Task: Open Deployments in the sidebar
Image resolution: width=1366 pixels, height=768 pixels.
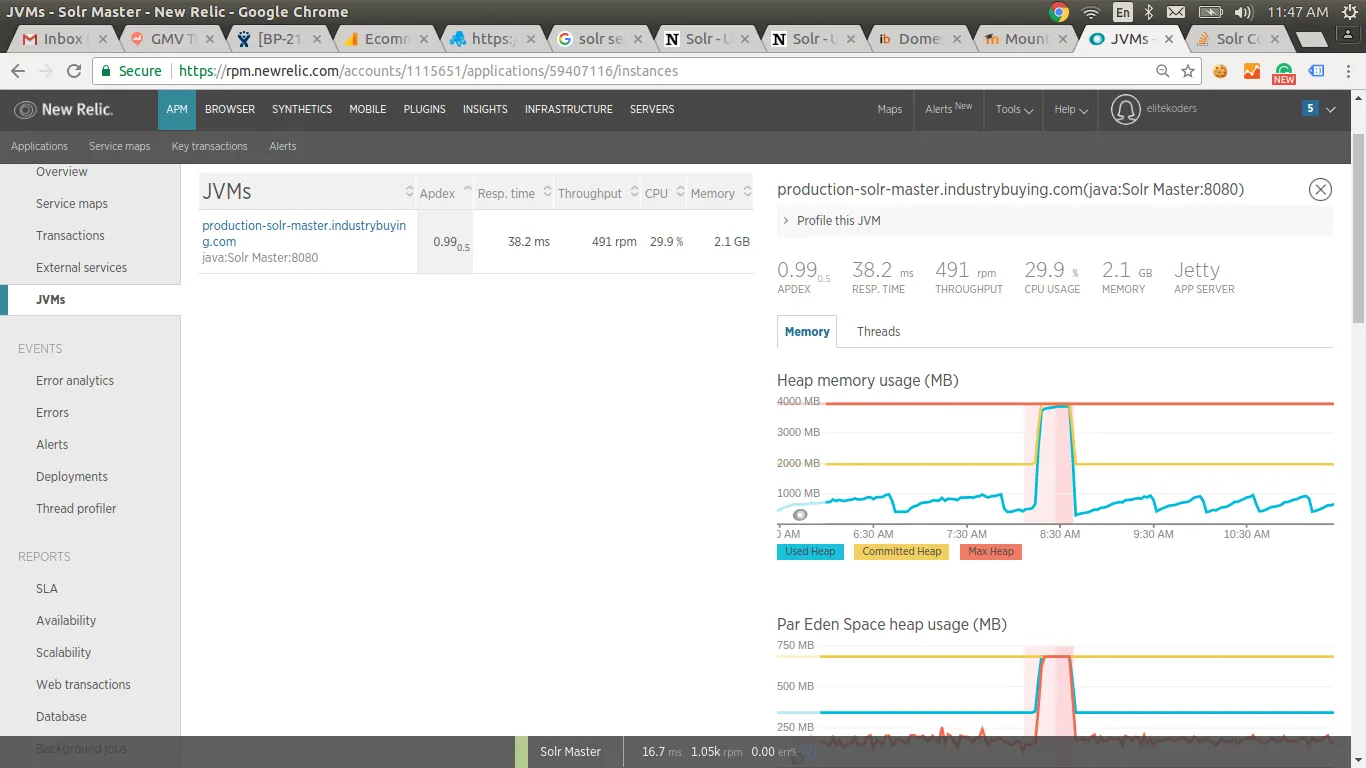Action: pos(72,477)
